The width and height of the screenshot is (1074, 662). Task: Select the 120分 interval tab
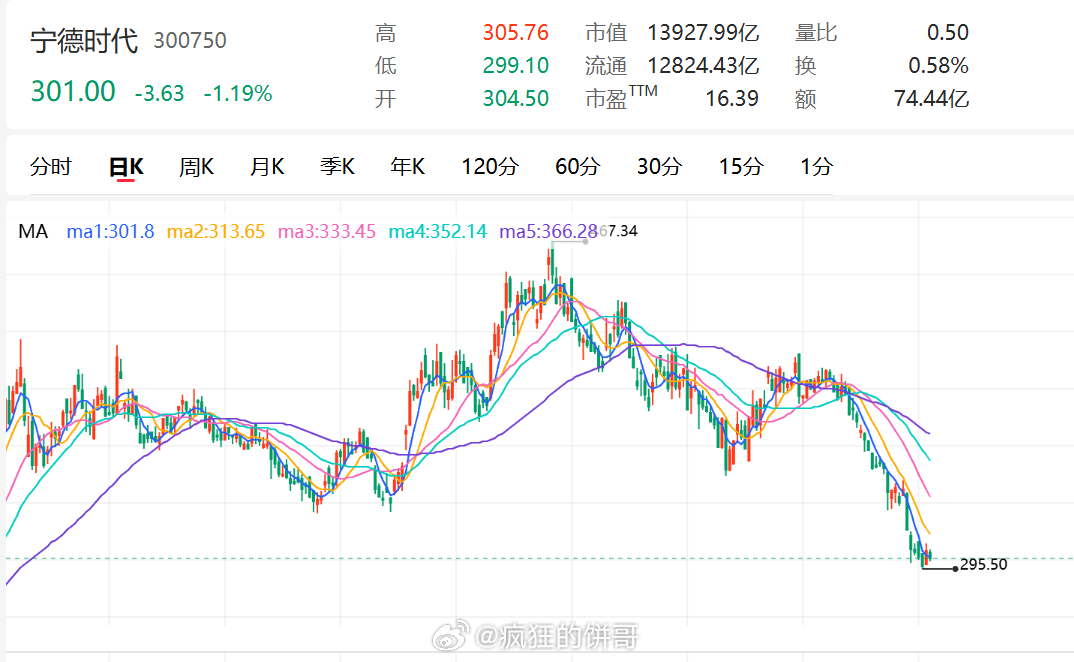(x=490, y=167)
